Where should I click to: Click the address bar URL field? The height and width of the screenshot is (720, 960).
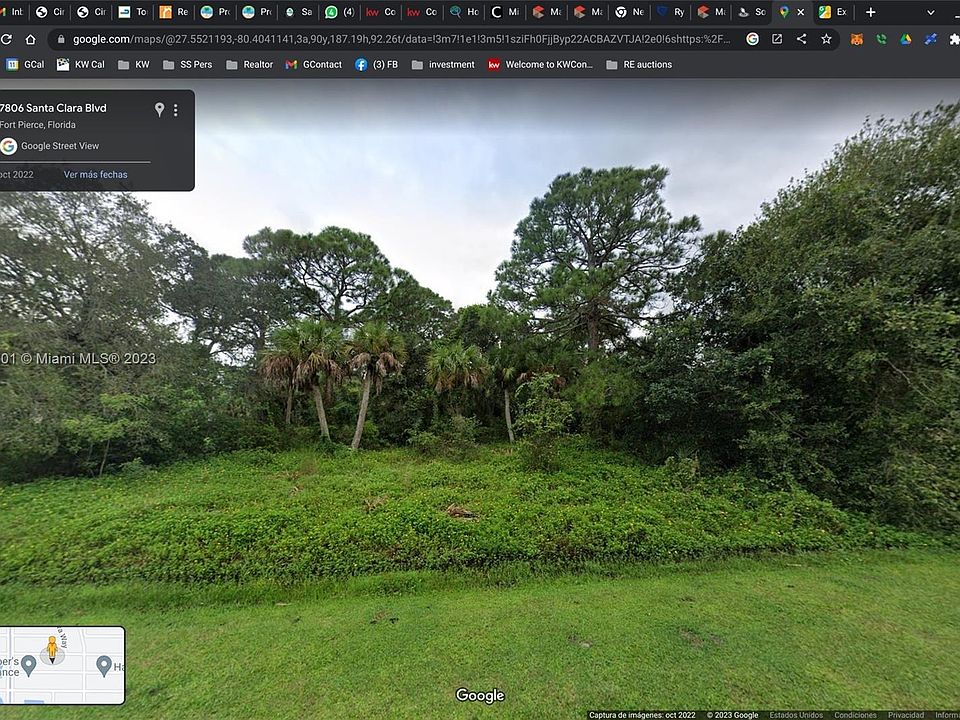(401, 39)
